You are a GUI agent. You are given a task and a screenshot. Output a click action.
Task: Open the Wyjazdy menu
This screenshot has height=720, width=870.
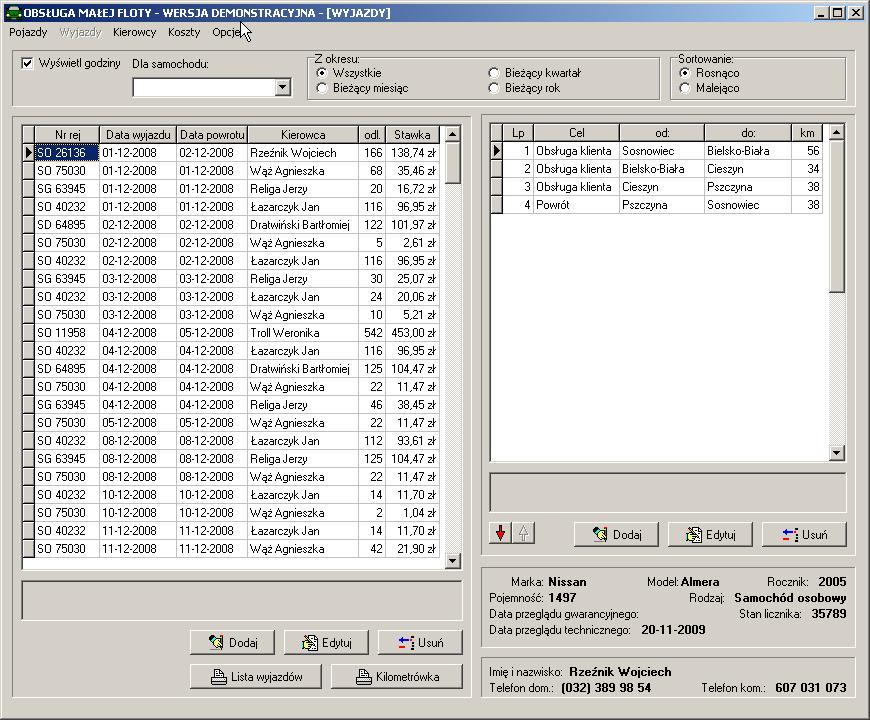80,32
